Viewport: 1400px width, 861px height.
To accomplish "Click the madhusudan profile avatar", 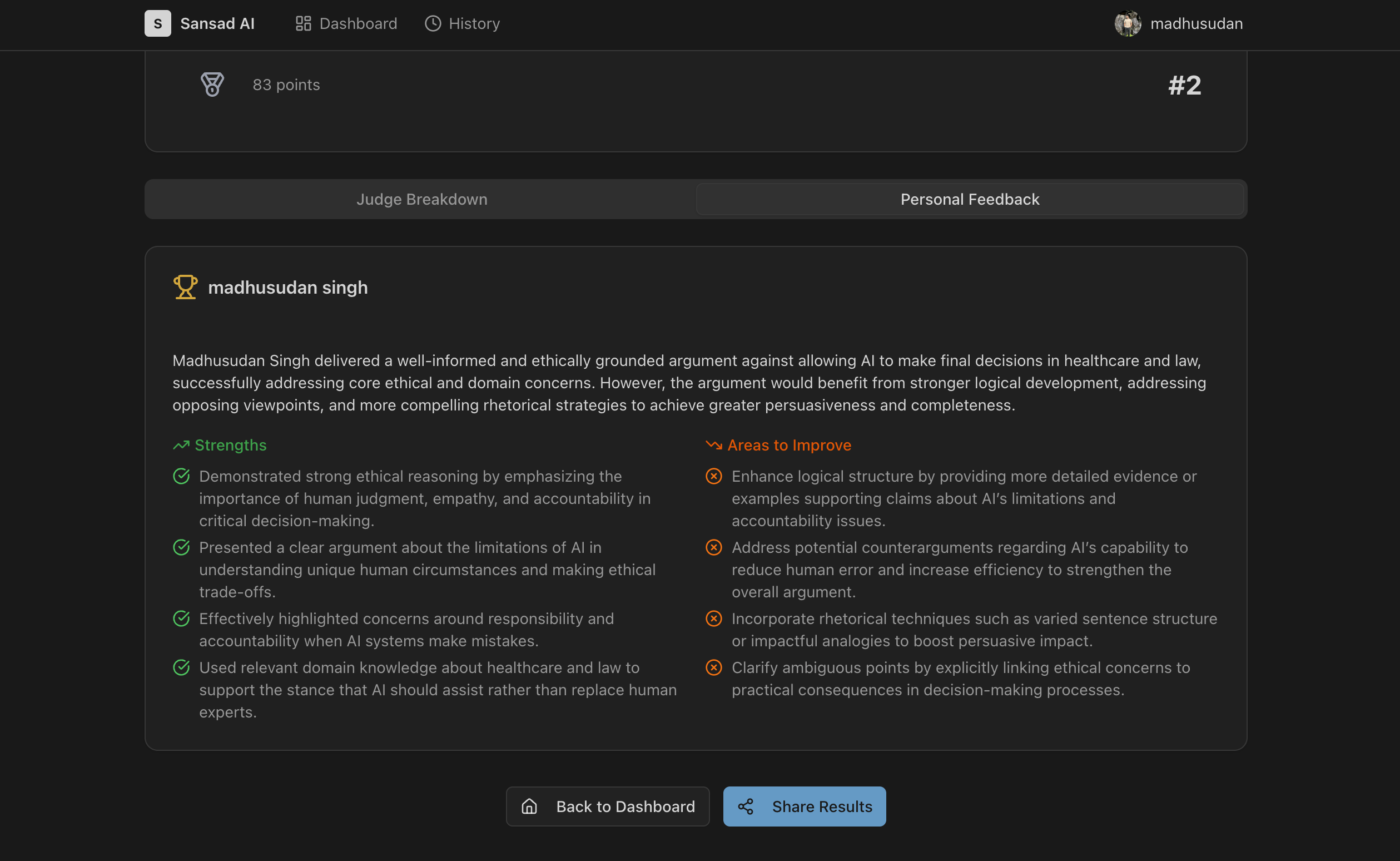I will click(1128, 23).
